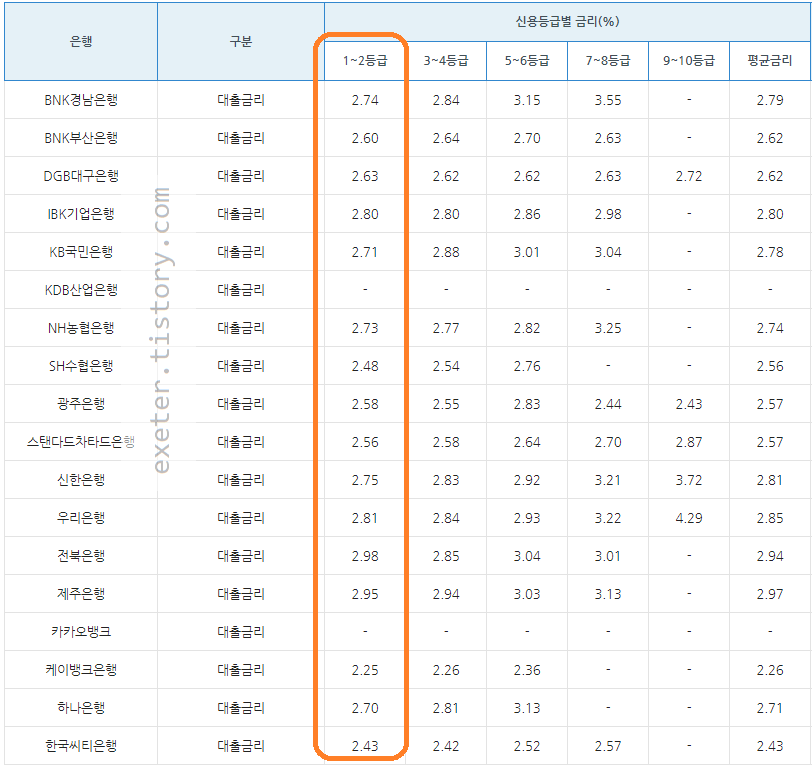Select the 우리은행 row name
The height and width of the screenshot is (766, 812).
point(81,518)
